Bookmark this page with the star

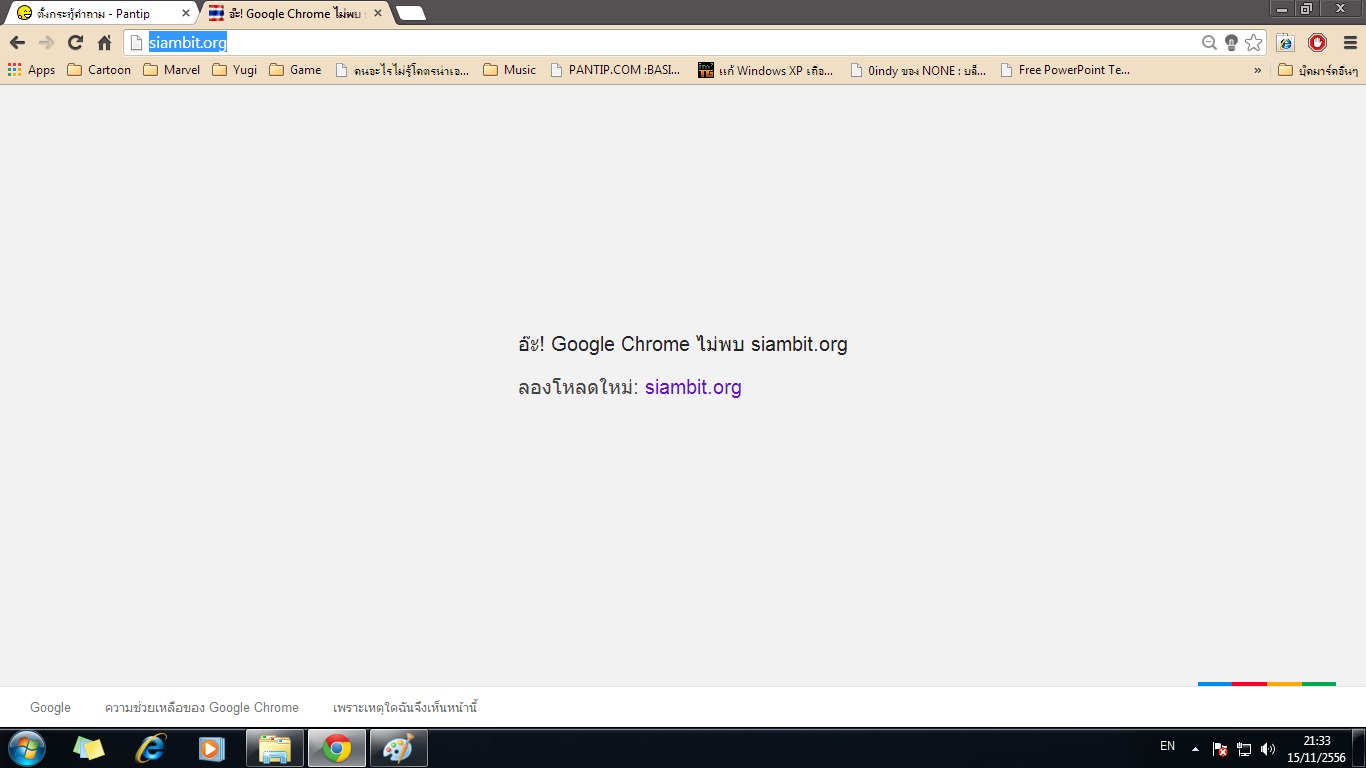[1253, 42]
